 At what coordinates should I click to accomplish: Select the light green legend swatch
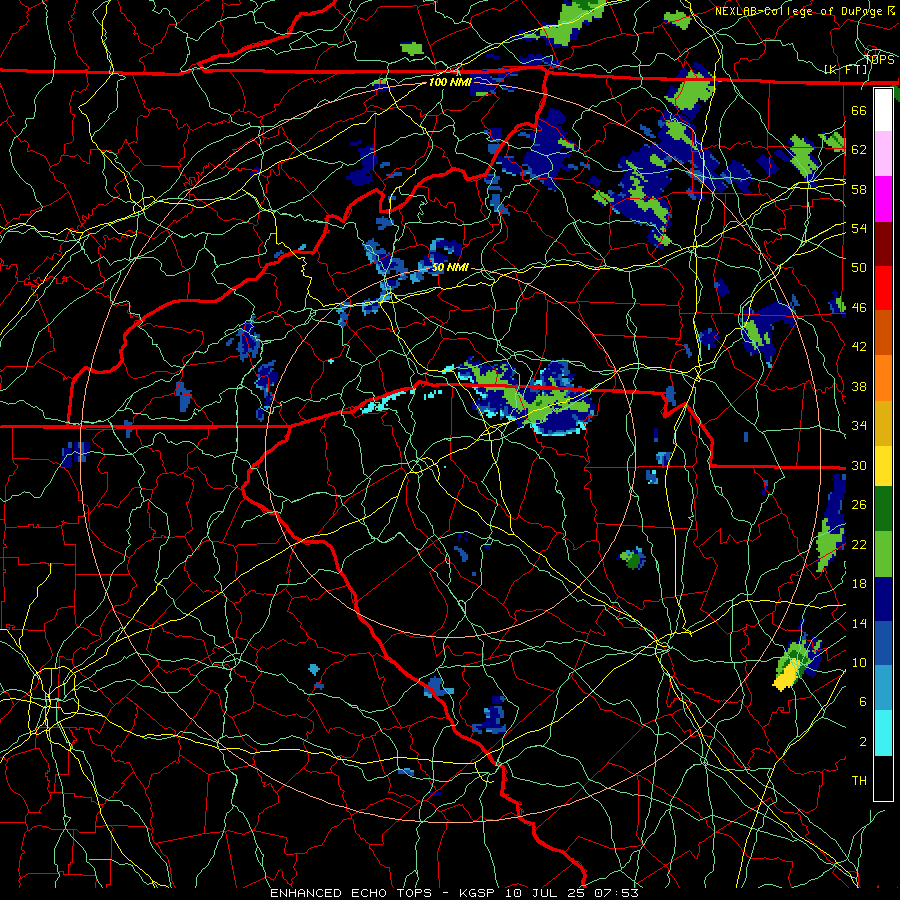(x=883, y=554)
